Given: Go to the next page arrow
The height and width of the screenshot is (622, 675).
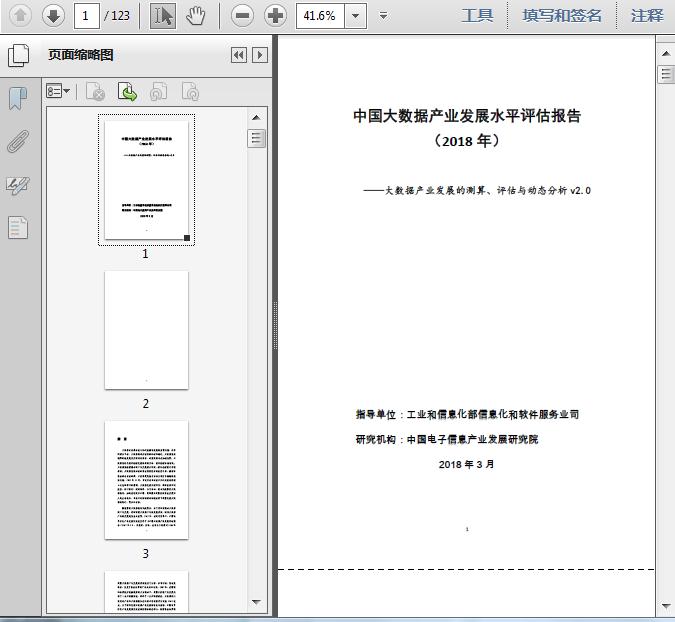Looking at the screenshot, I should pos(53,15).
